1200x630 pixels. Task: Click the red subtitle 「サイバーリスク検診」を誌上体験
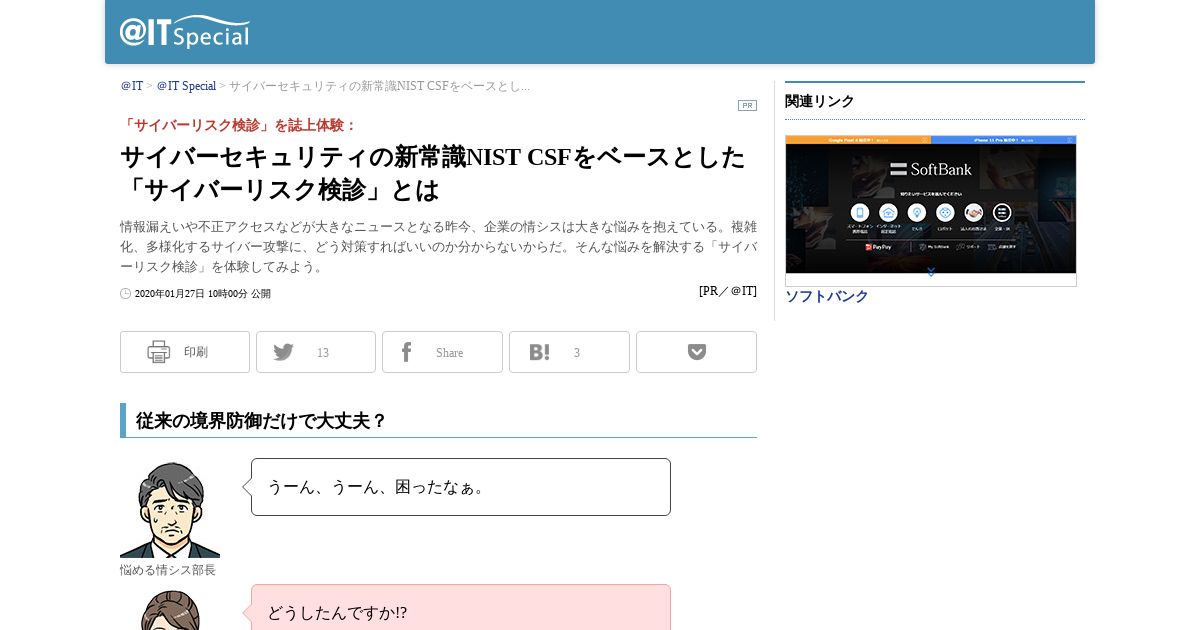click(239, 125)
